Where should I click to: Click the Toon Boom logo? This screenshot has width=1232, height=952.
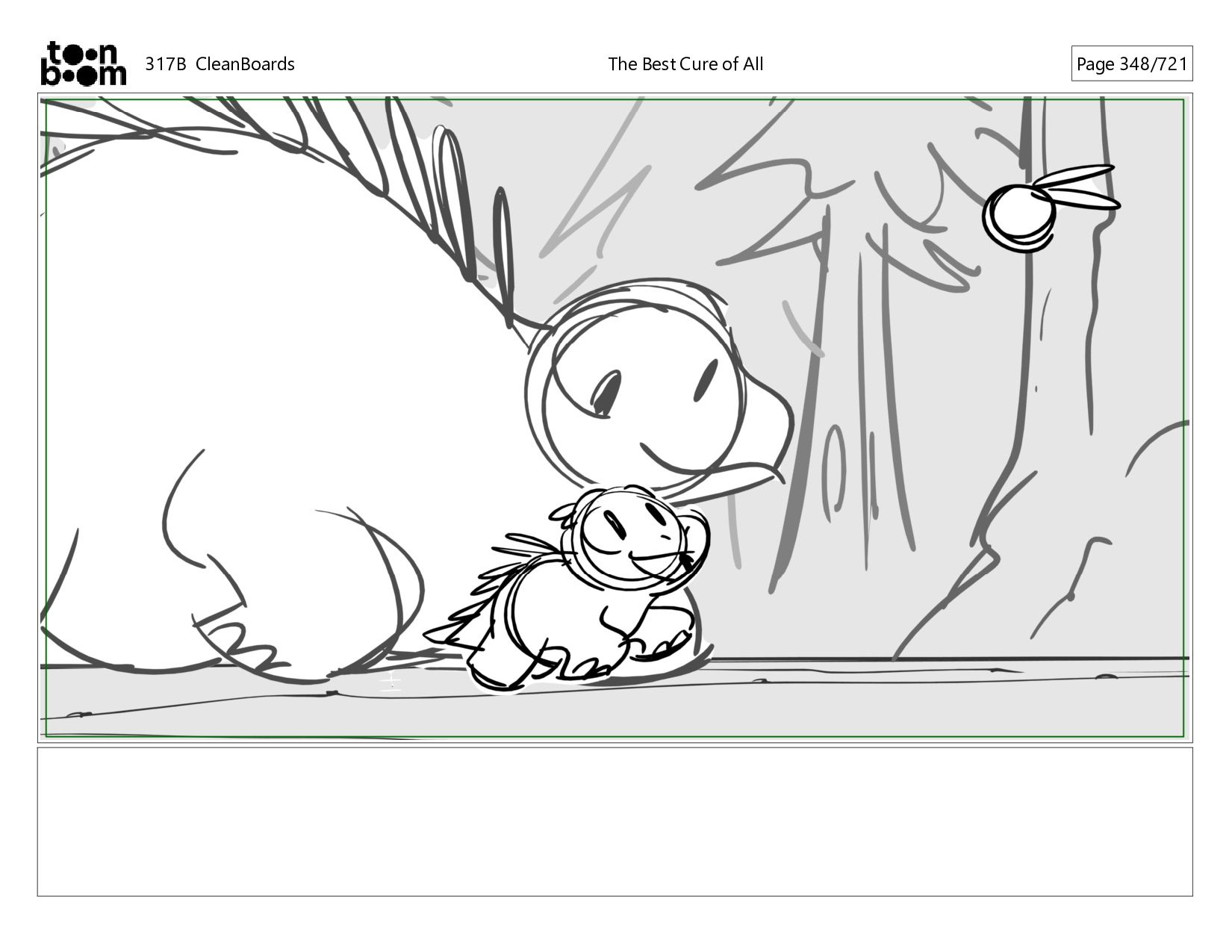(x=83, y=63)
